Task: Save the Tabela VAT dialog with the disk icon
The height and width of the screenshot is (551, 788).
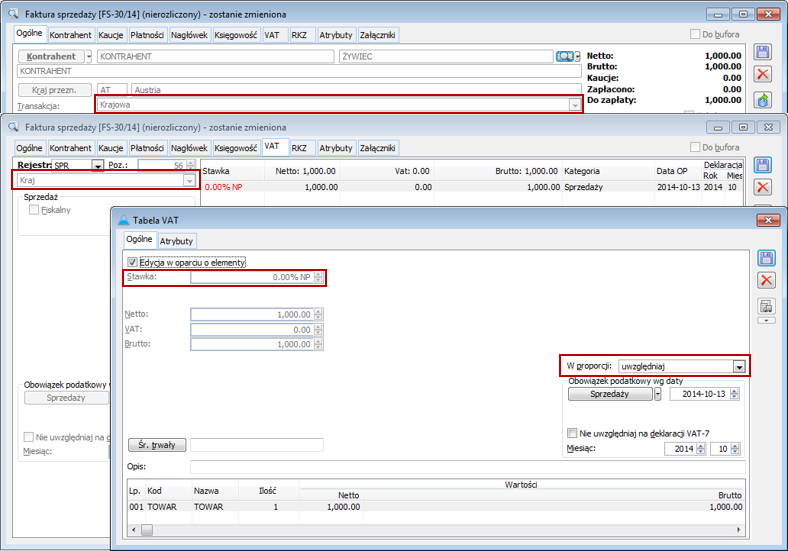Action: click(767, 259)
